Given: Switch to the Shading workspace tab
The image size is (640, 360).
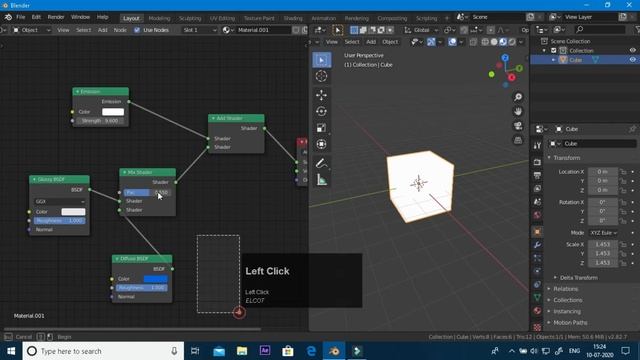Looking at the screenshot, I should [x=293, y=18].
